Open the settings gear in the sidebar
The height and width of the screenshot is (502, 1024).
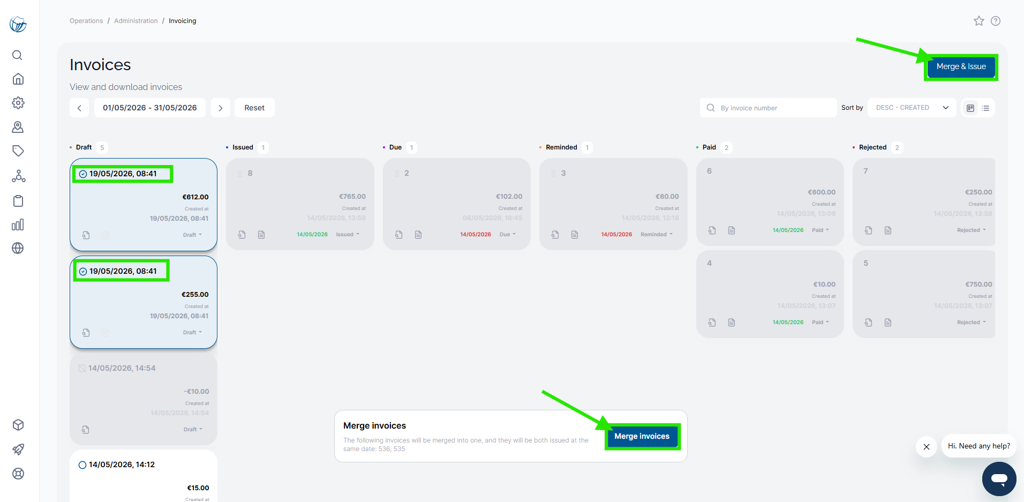[x=18, y=103]
